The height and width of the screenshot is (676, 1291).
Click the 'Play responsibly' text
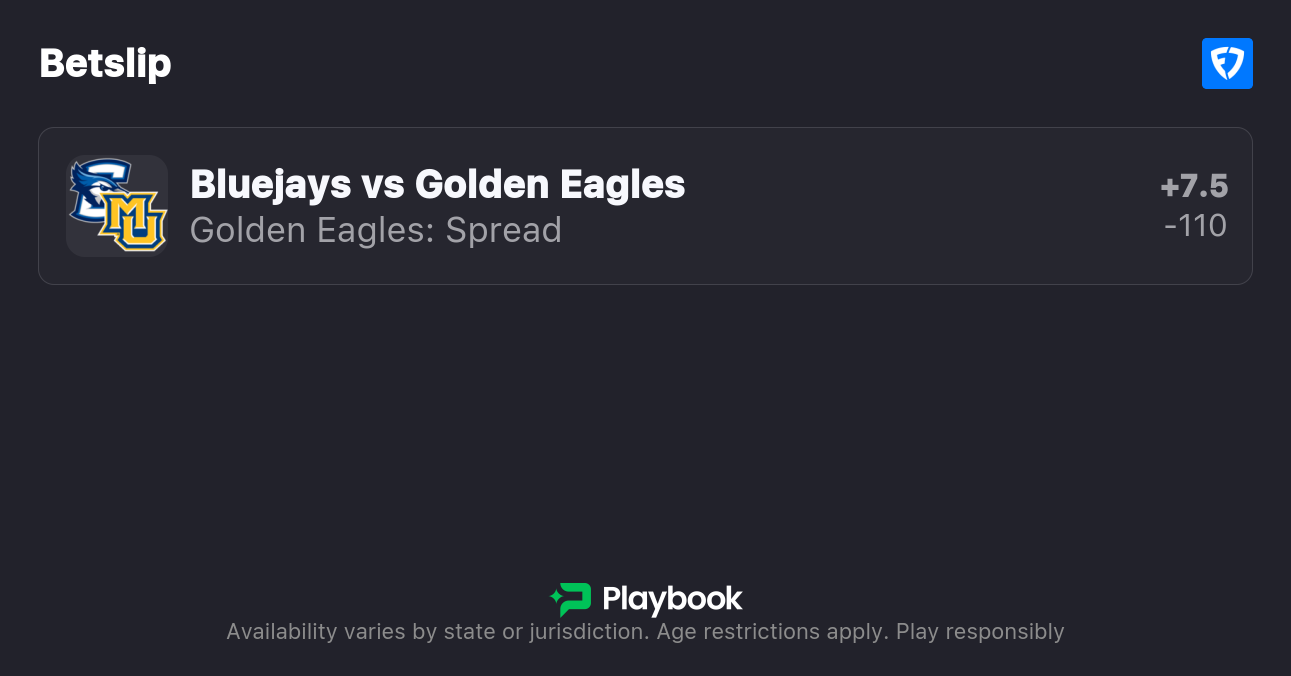[980, 632]
